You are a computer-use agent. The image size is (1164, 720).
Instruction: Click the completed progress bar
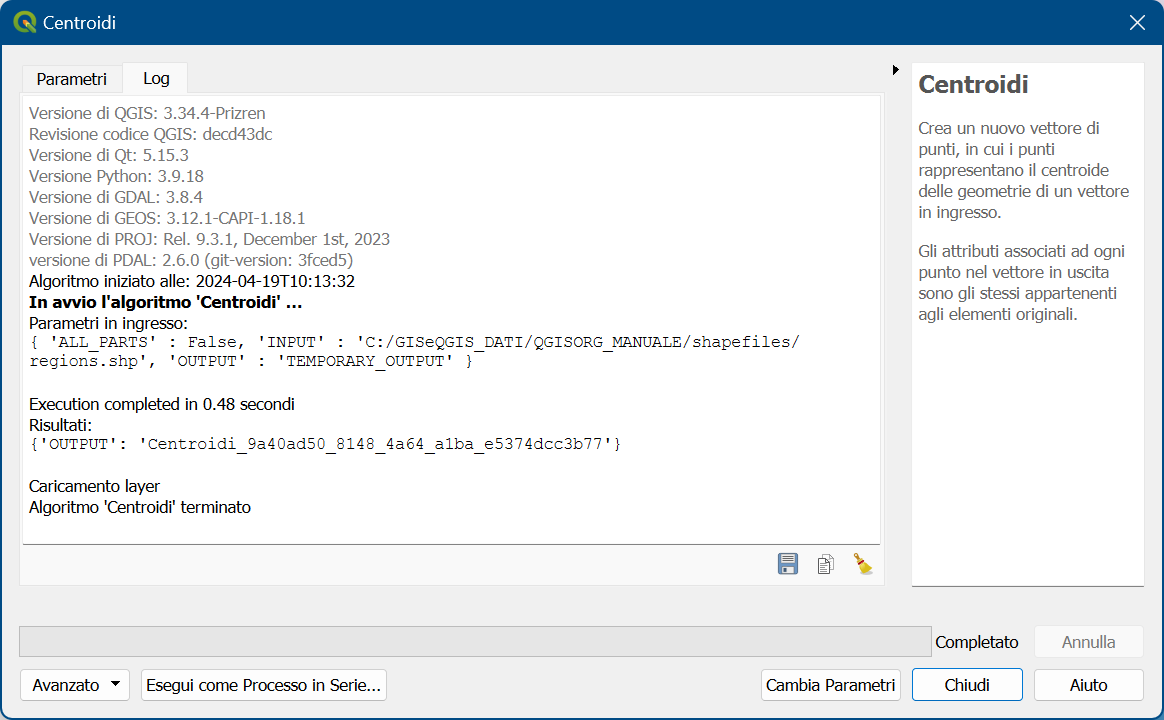tap(475, 641)
